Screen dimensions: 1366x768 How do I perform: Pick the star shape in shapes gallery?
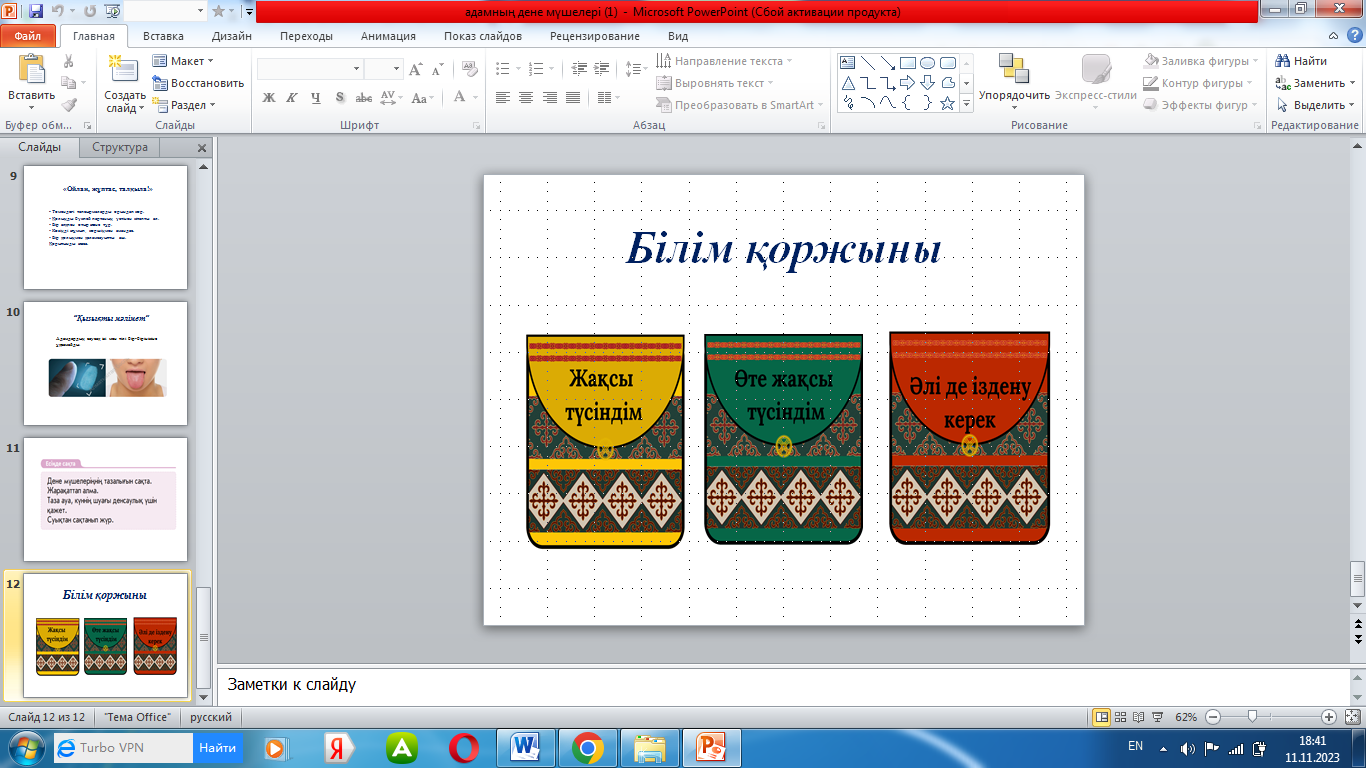pos(947,103)
